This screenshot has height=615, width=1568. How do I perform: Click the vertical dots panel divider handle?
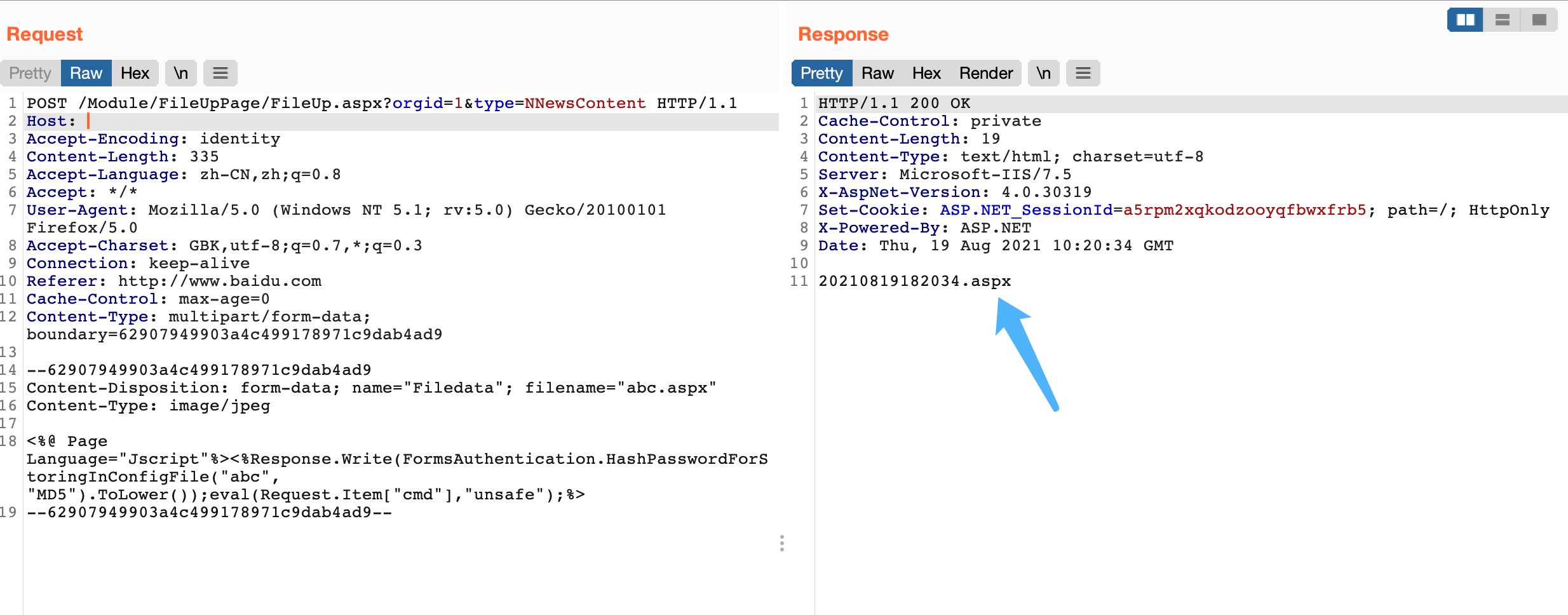coord(782,543)
